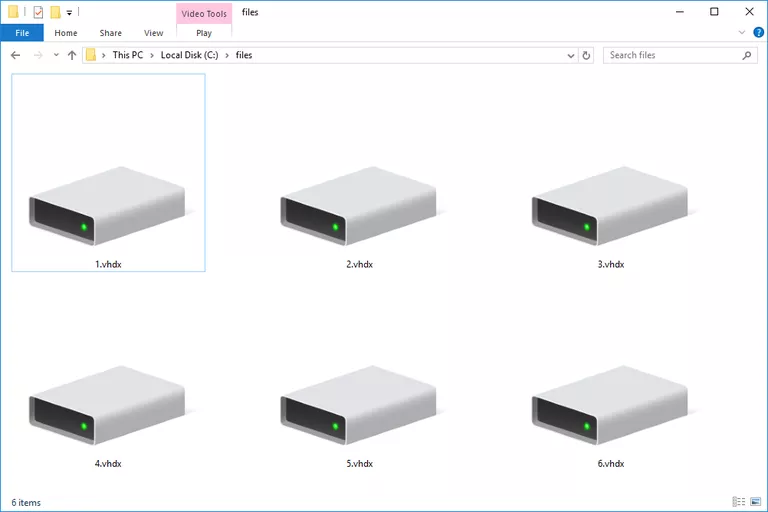Expand the chevron before This PC
Screen dimensions: 768x512
click(x=103, y=55)
